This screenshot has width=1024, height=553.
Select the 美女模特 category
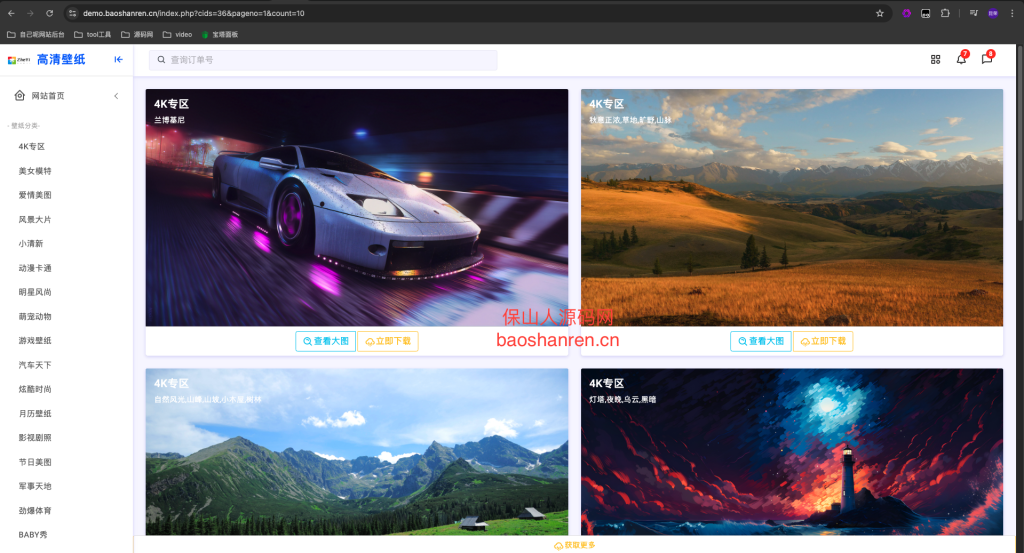[x=35, y=171]
